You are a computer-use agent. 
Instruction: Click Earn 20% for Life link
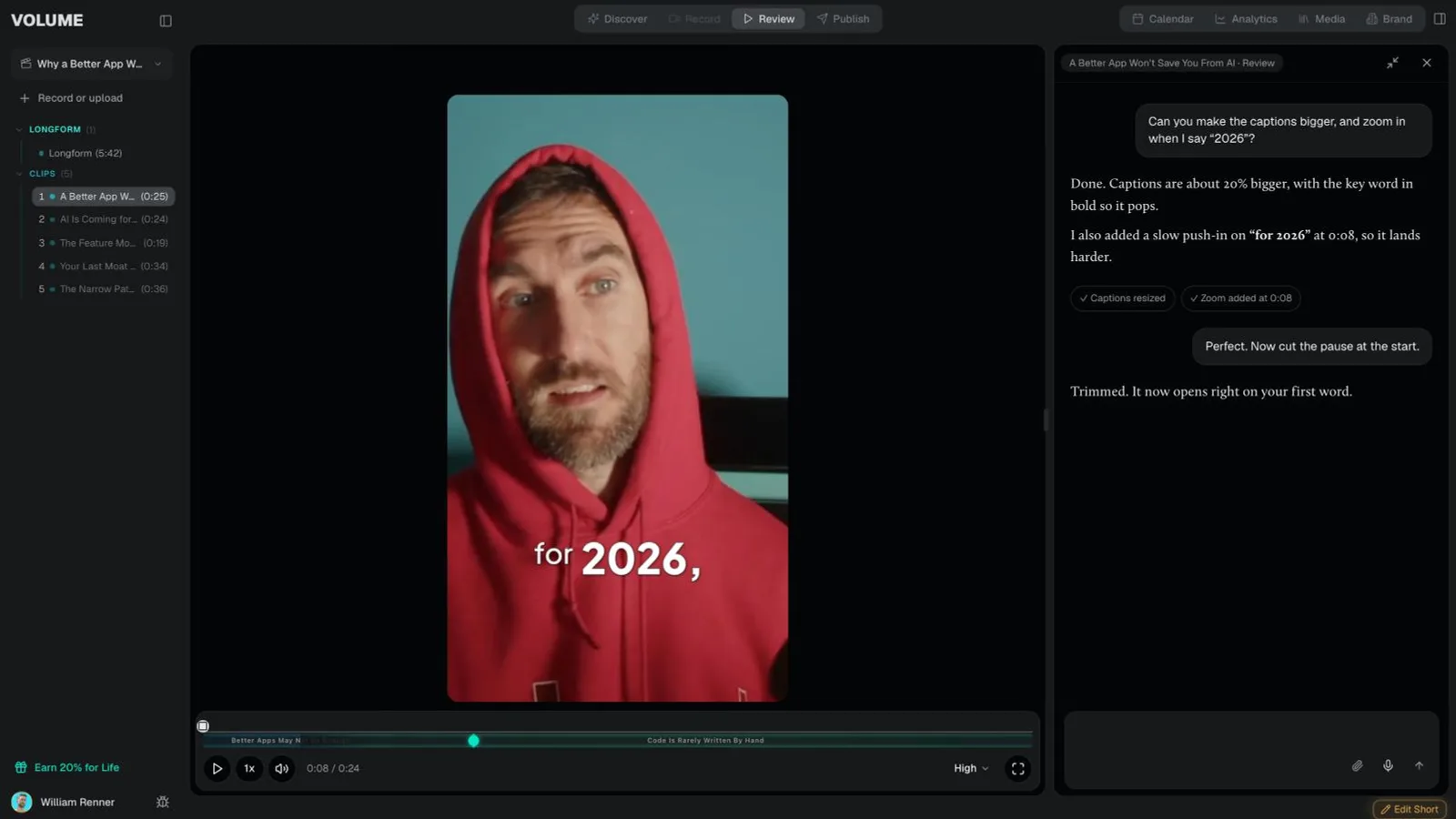[x=67, y=767]
